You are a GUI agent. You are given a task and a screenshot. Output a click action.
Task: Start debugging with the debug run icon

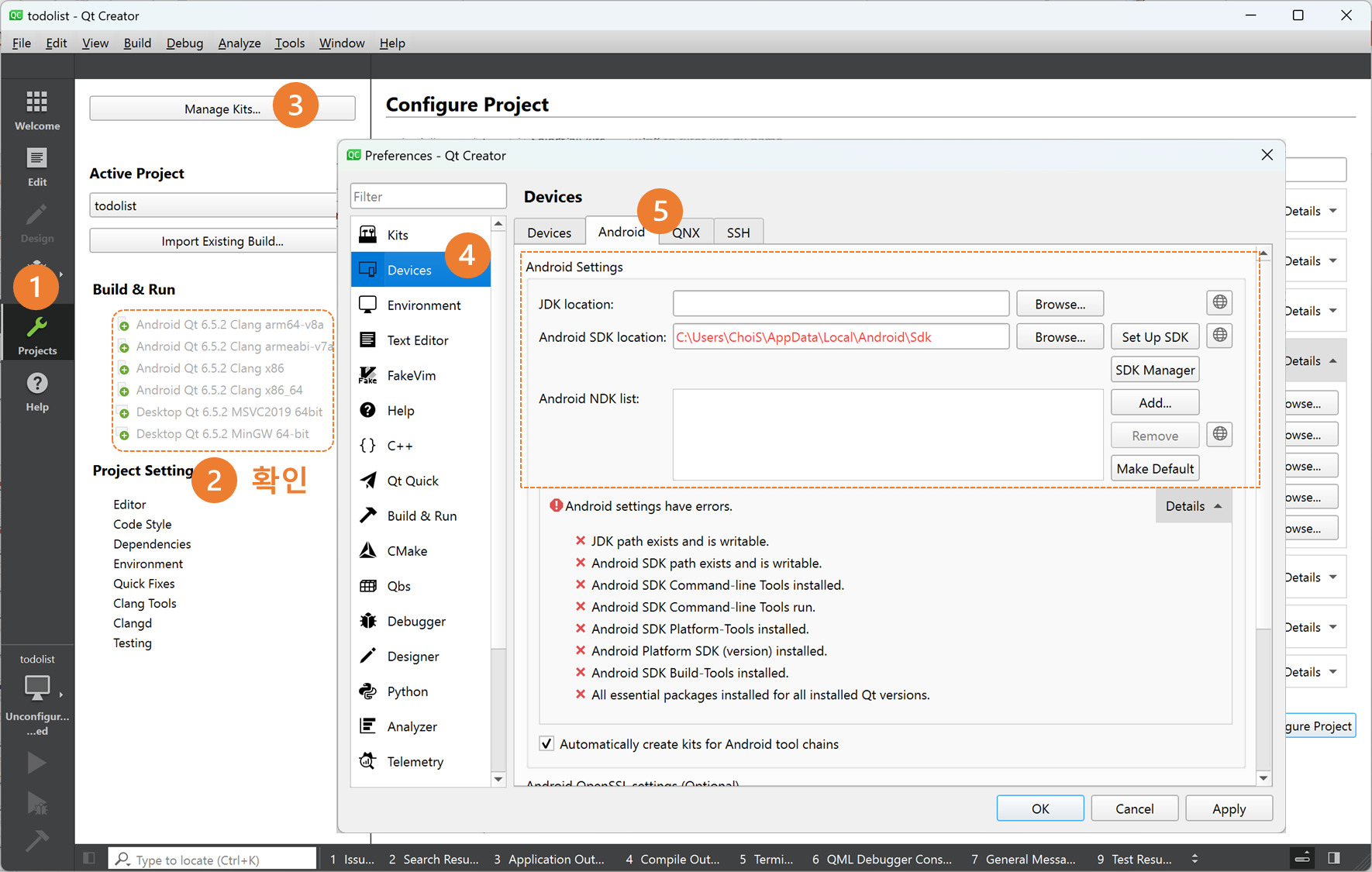[x=36, y=802]
